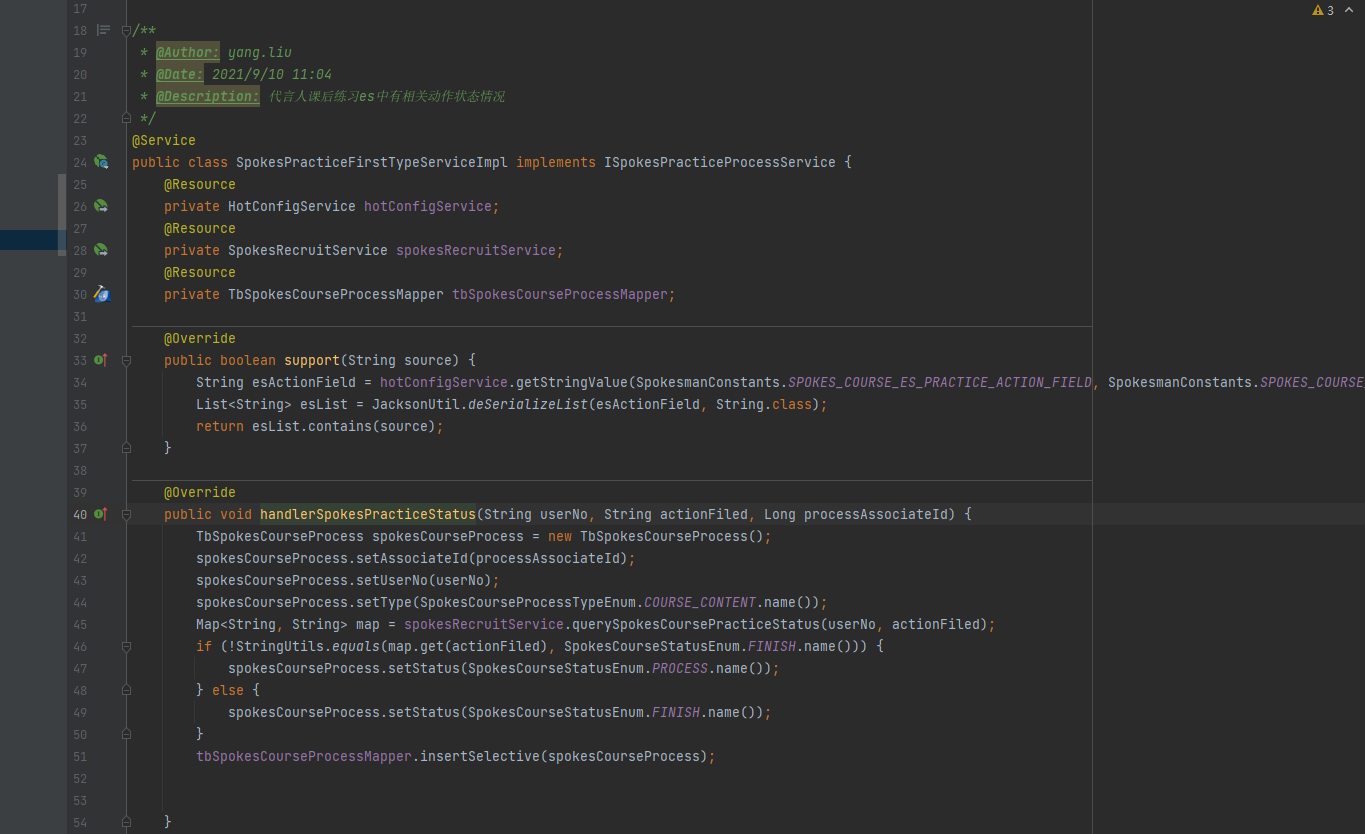
Task: Click HotConfigService type on line 26
Action: tap(292, 206)
